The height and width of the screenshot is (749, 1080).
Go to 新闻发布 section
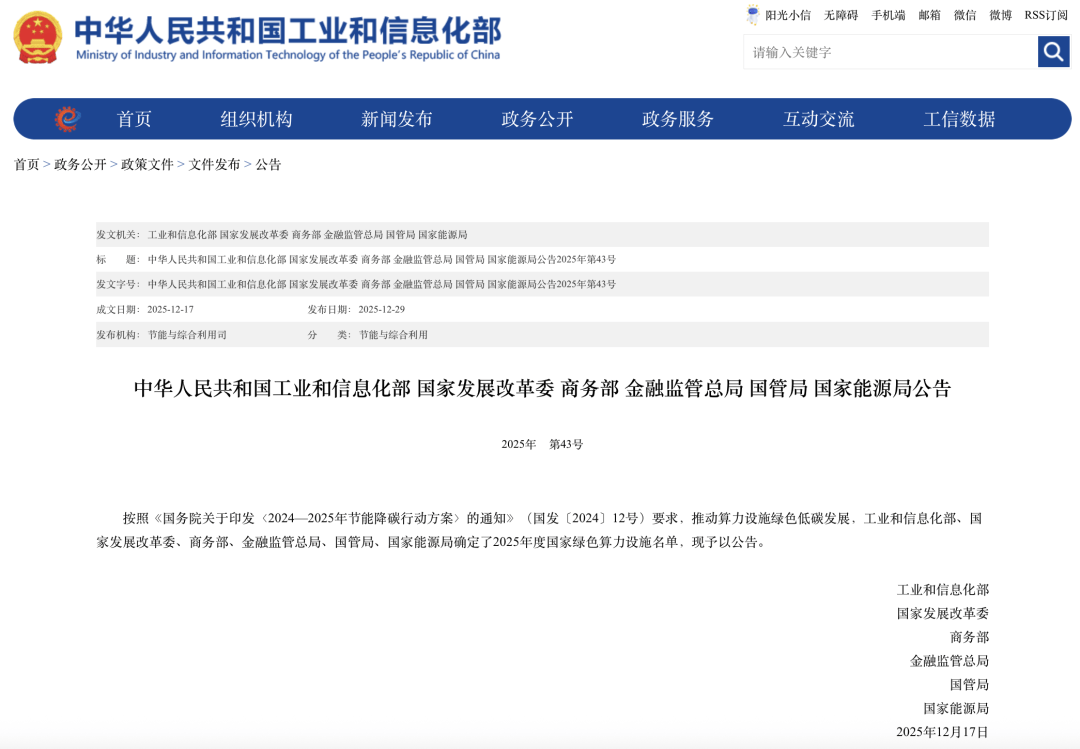pos(396,119)
